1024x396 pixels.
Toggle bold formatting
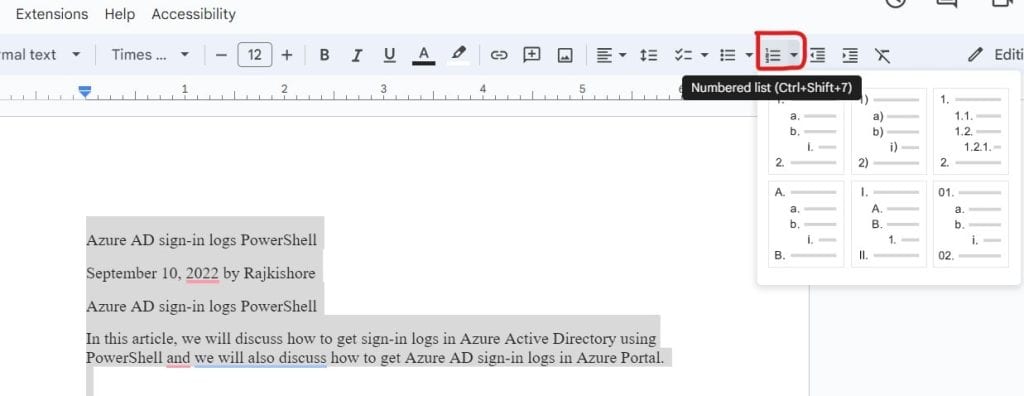click(324, 56)
